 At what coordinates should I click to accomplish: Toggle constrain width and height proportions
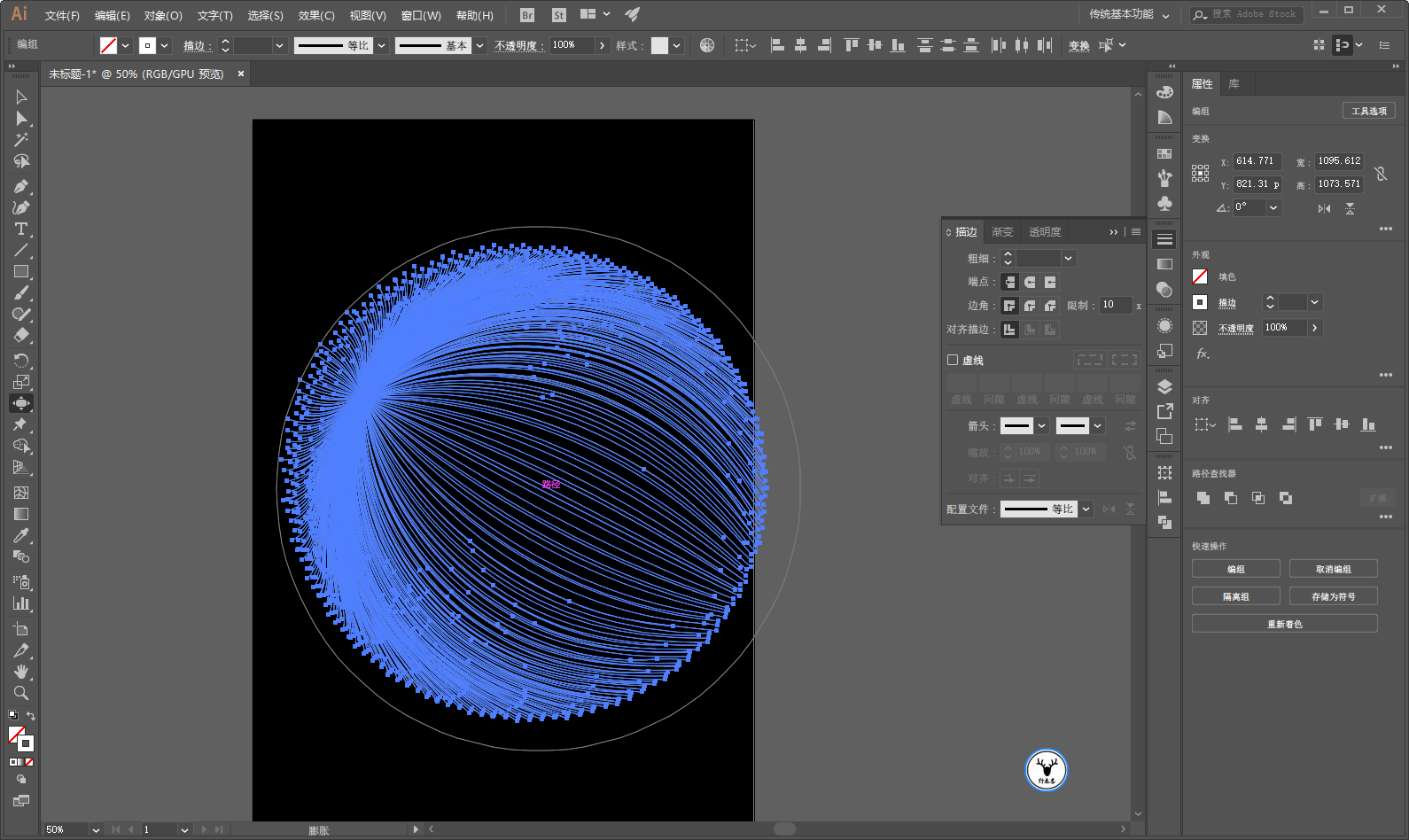[1381, 174]
